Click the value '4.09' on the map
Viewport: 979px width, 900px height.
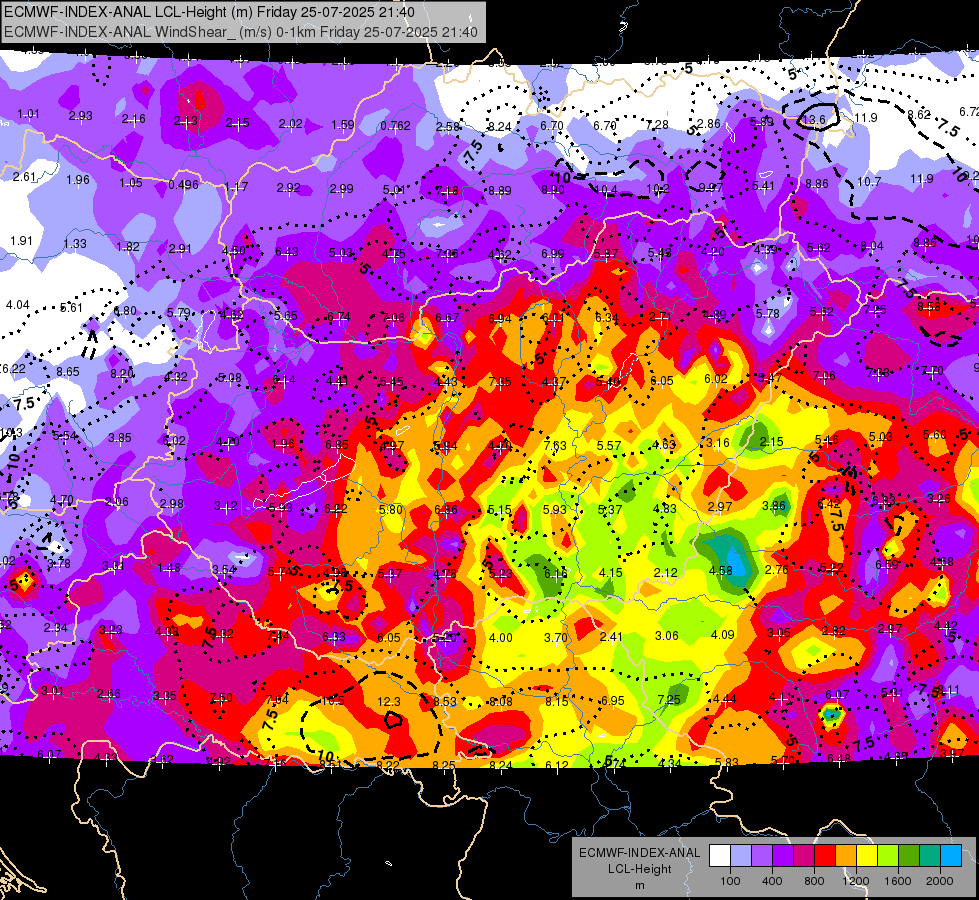(722, 635)
